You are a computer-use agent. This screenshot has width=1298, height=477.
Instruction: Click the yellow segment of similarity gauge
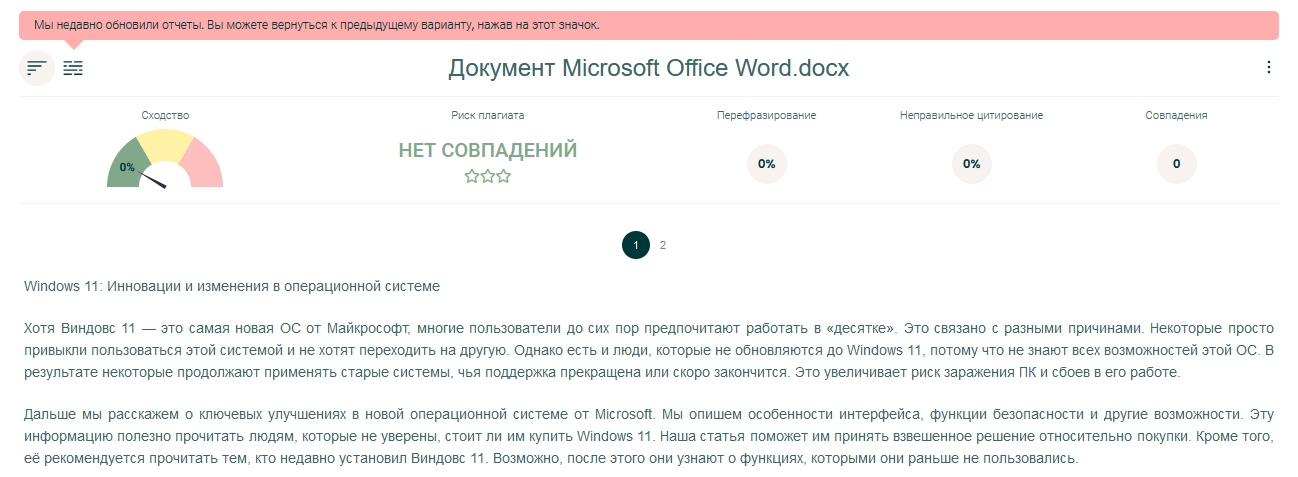(165, 146)
